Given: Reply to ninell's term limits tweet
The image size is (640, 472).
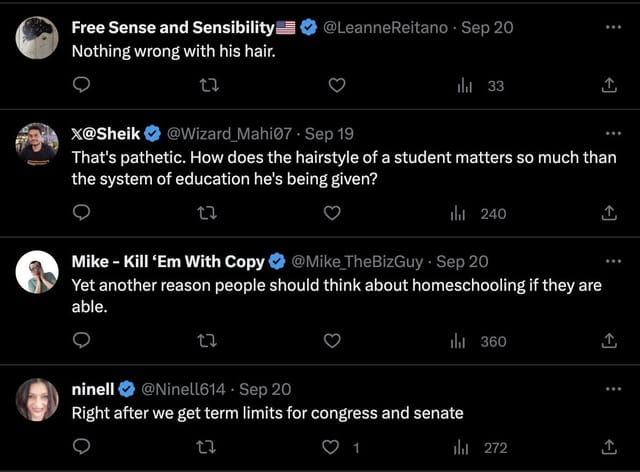Looking at the screenshot, I should tap(83, 448).
